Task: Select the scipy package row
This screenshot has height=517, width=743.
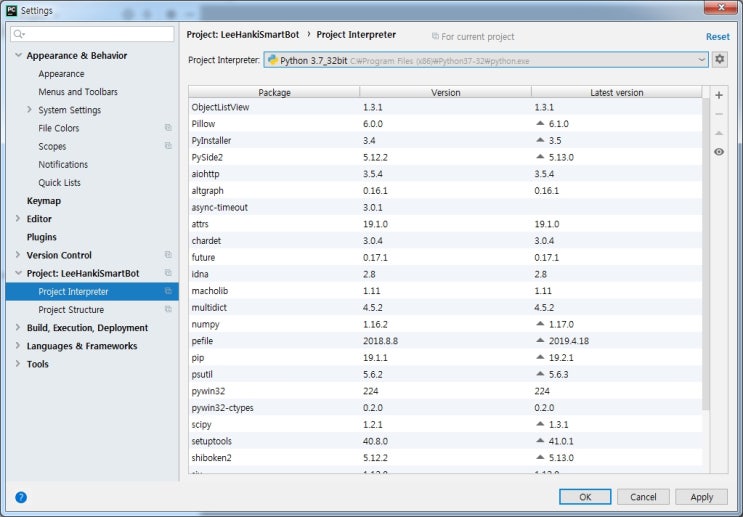Action: click(x=445, y=424)
